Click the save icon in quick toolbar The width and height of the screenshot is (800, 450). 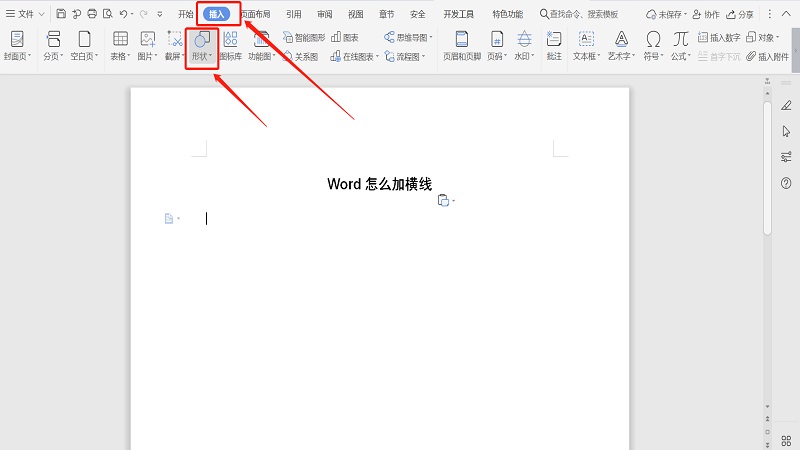click(61, 14)
